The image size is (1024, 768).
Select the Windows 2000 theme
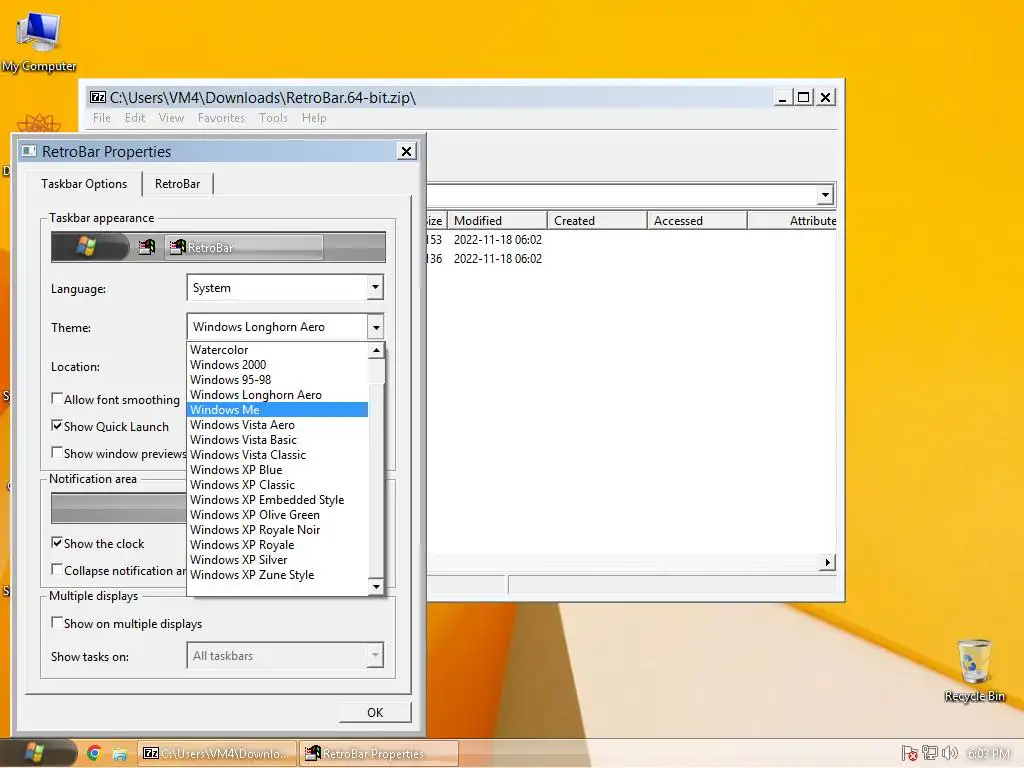click(x=278, y=364)
